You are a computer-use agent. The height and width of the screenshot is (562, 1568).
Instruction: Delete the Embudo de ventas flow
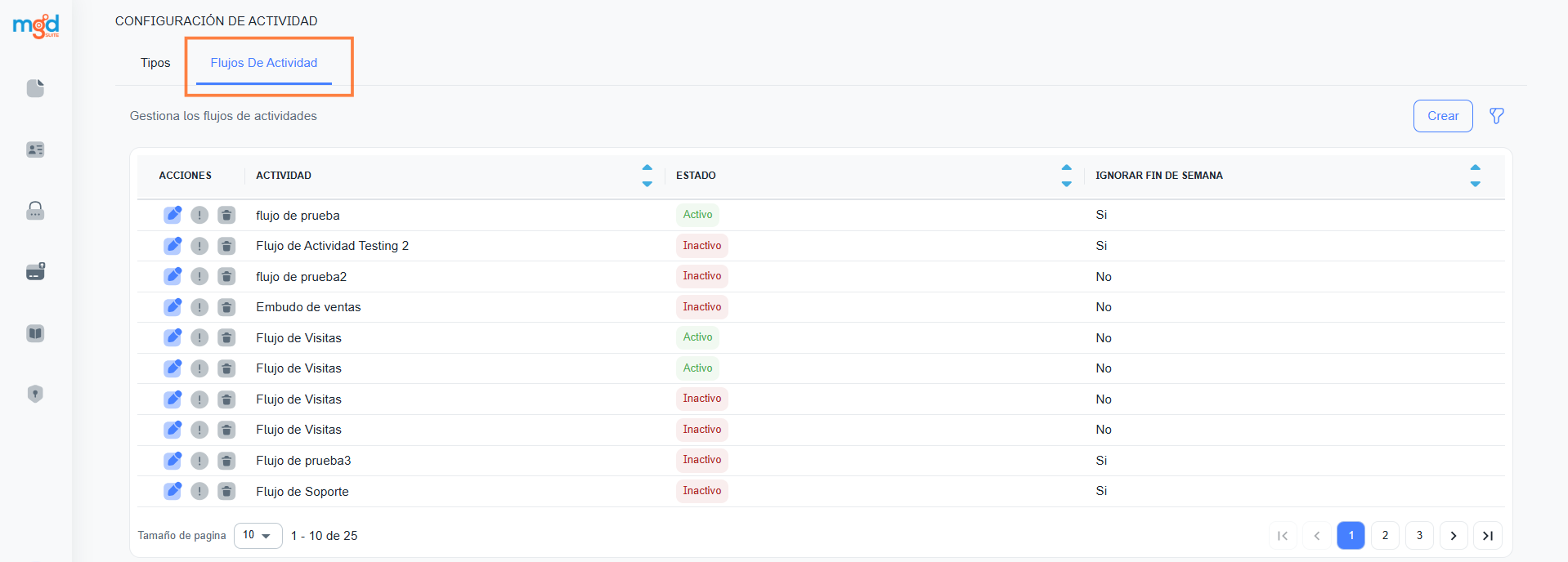pyautogui.click(x=226, y=307)
